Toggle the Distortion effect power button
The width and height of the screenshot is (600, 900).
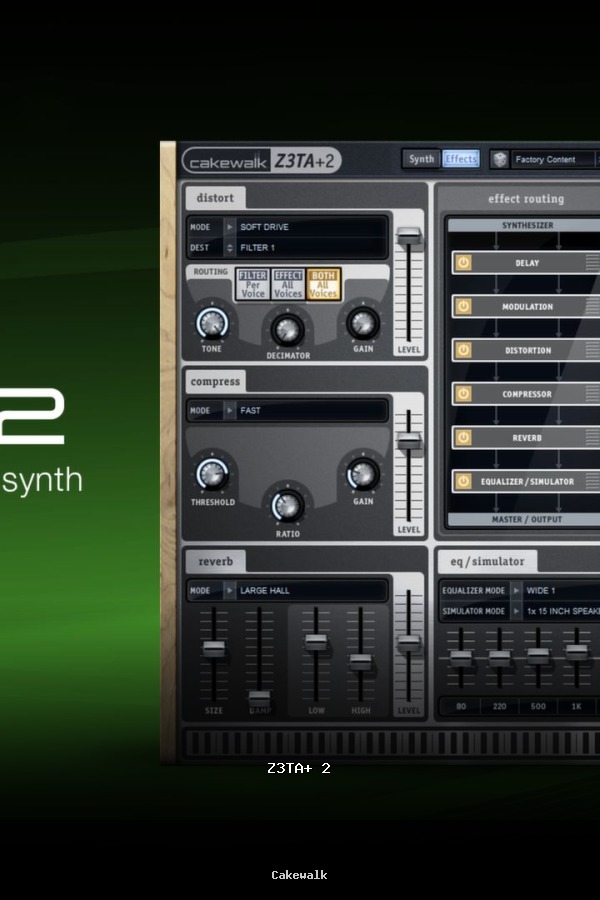point(463,350)
